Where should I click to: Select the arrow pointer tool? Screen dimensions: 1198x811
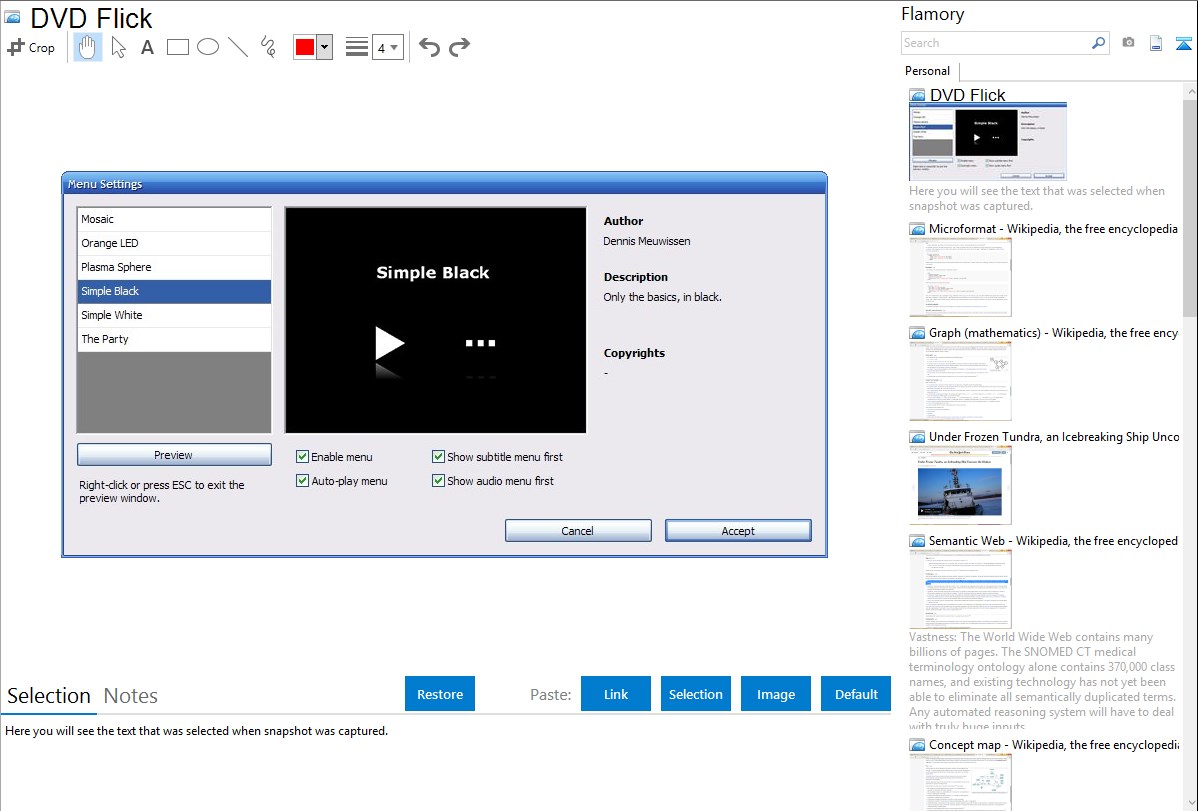[x=118, y=47]
